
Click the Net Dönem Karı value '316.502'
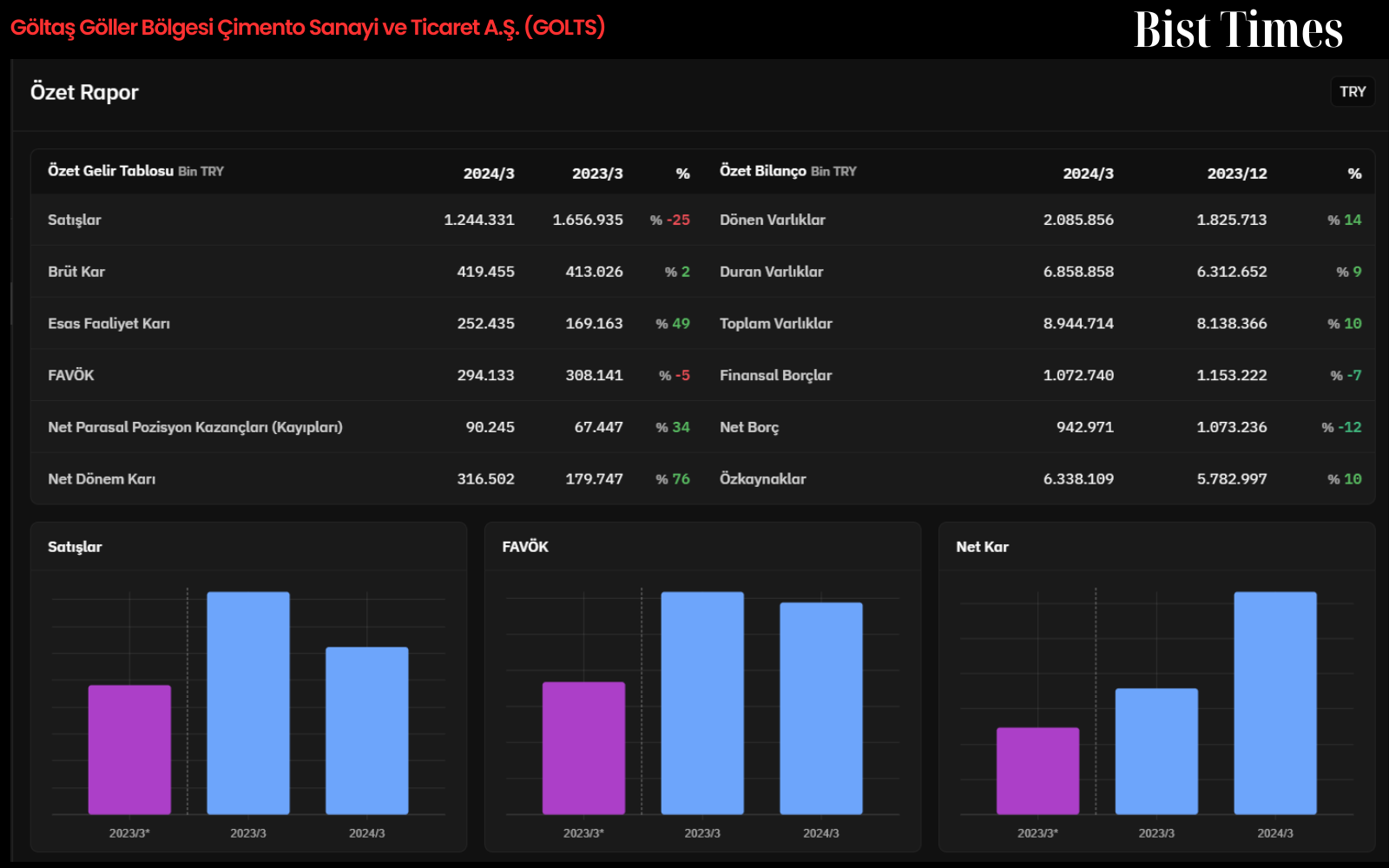[486, 479]
